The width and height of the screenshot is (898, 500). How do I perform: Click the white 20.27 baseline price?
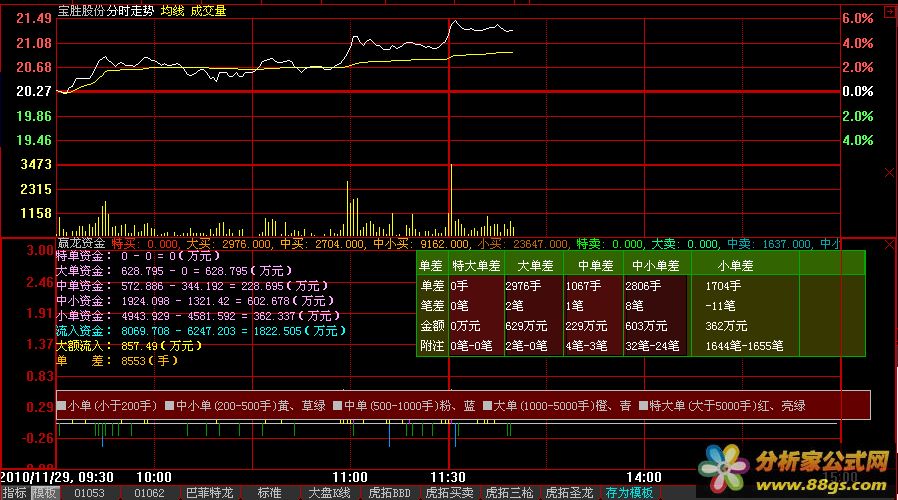point(34,91)
